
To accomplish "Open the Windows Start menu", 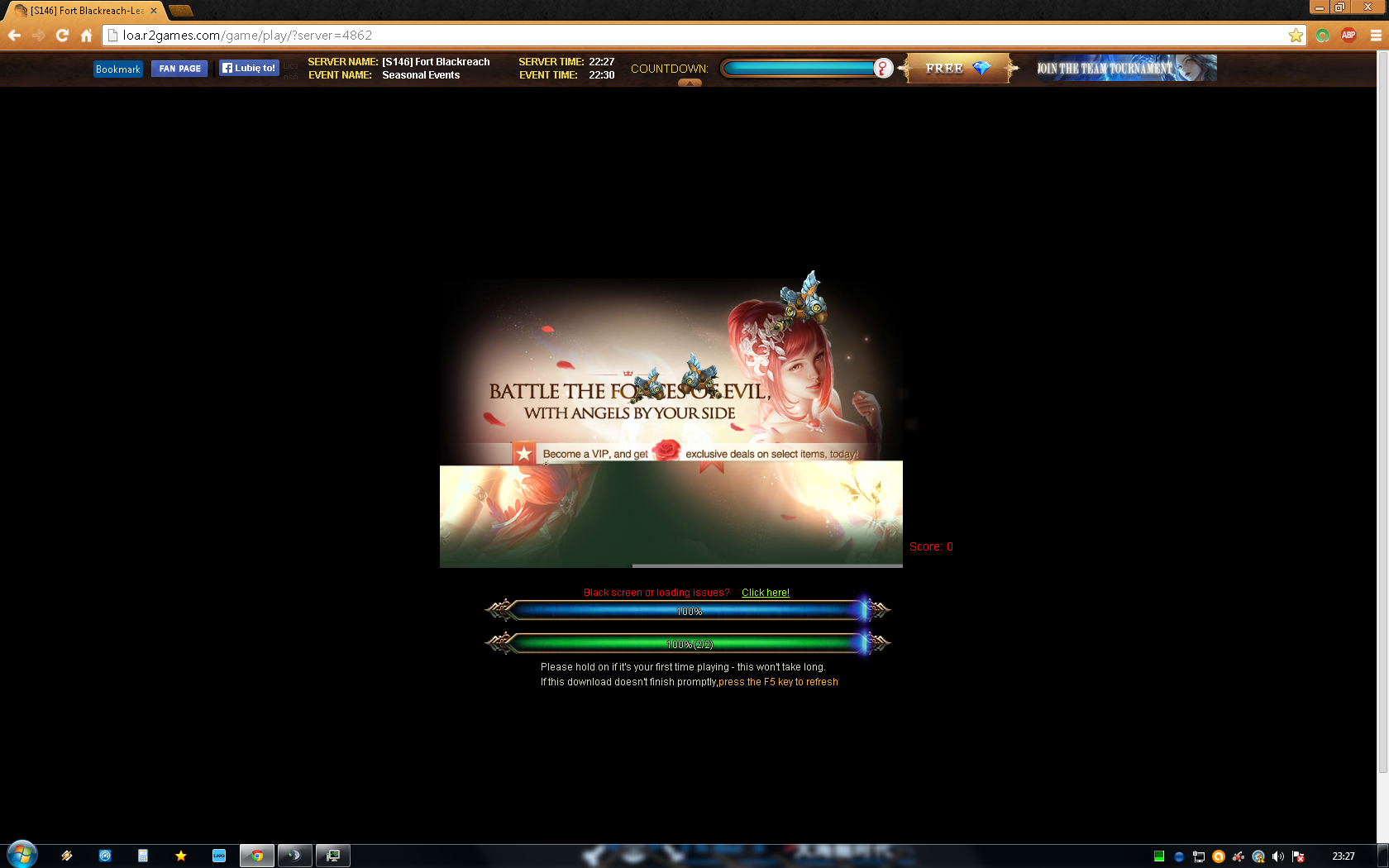I will pyautogui.click(x=21, y=855).
